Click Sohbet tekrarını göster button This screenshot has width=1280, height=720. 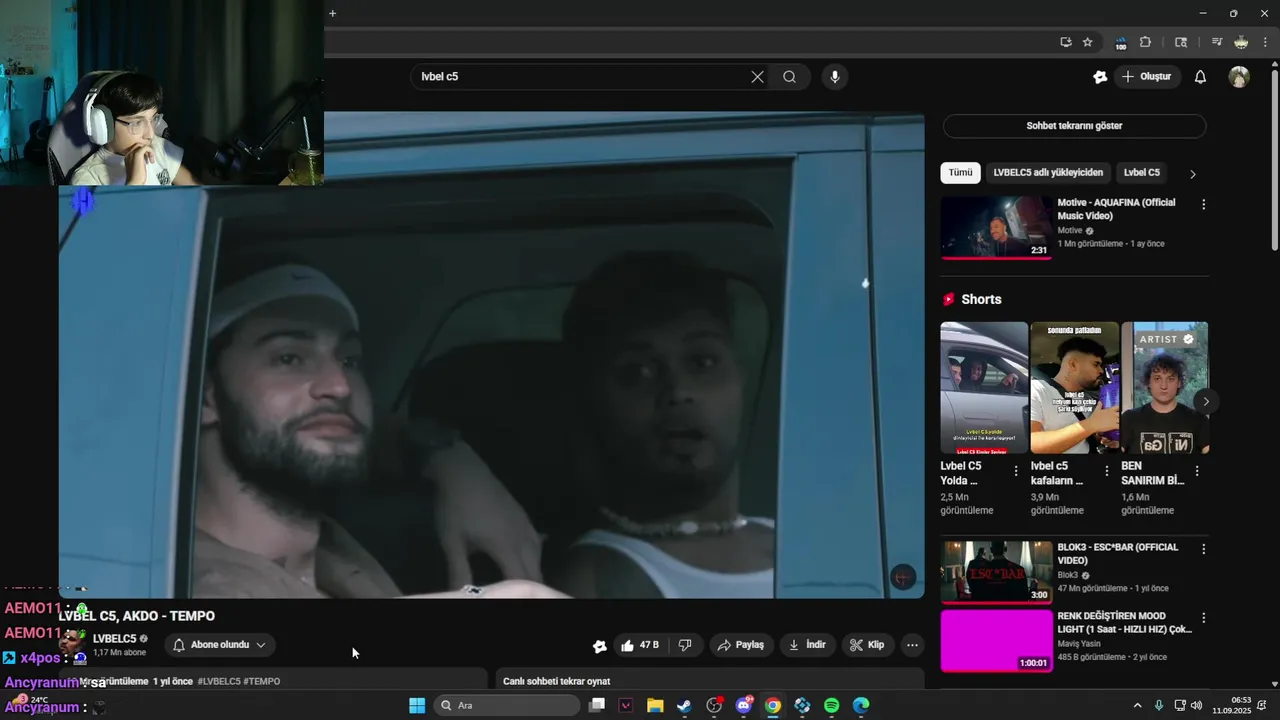click(x=1074, y=126)
